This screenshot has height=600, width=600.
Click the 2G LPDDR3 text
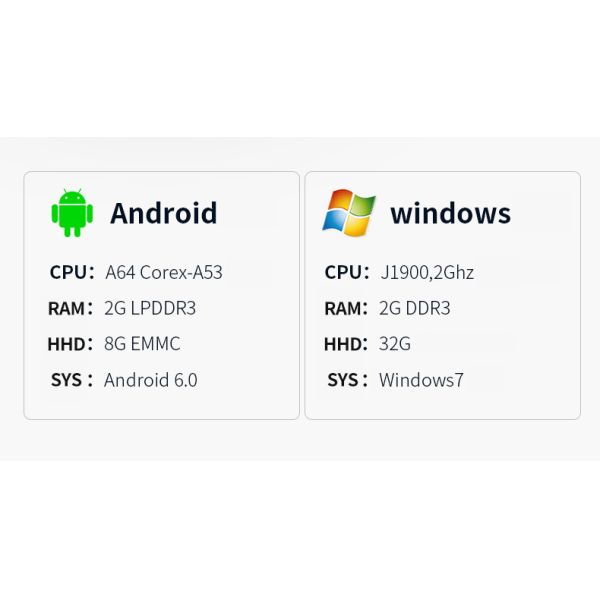[150, 308]
